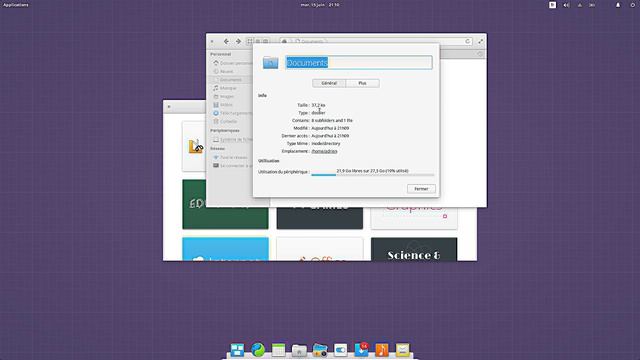Open the Musique sidebar folder
The image size is (640, 360).
click(228, 88)
